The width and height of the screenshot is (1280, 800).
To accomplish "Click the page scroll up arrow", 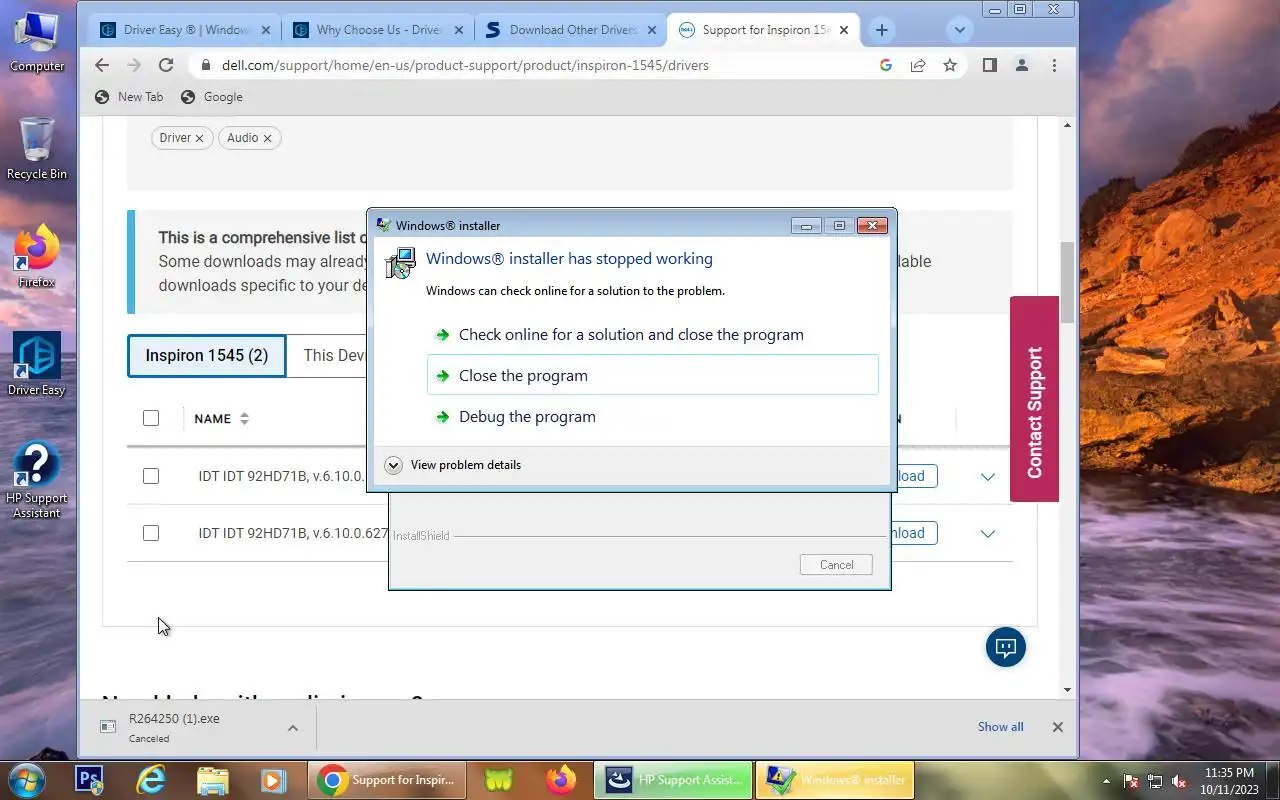I will click(x=1067, y=126).
